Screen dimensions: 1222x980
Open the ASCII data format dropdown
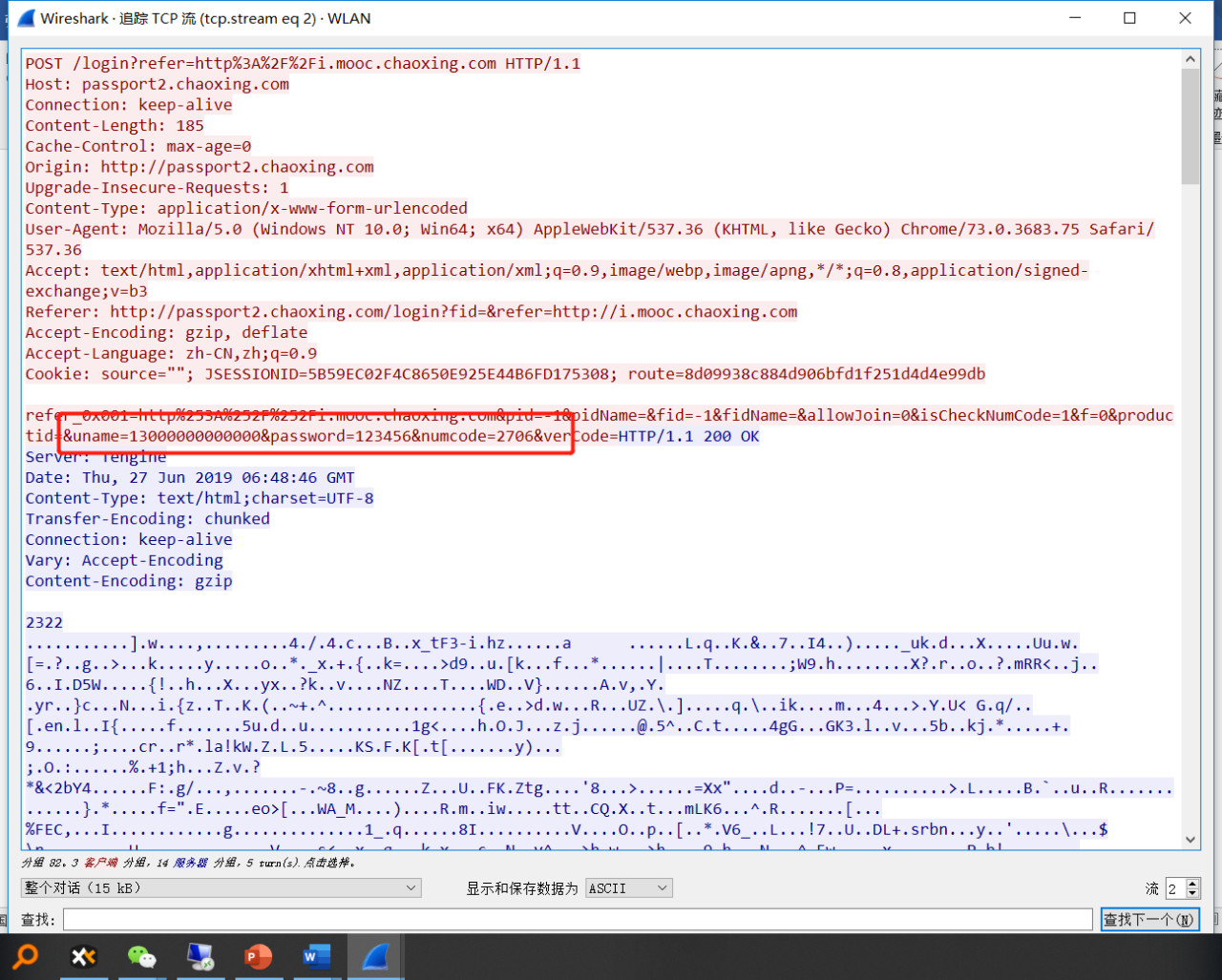[629, 888]
